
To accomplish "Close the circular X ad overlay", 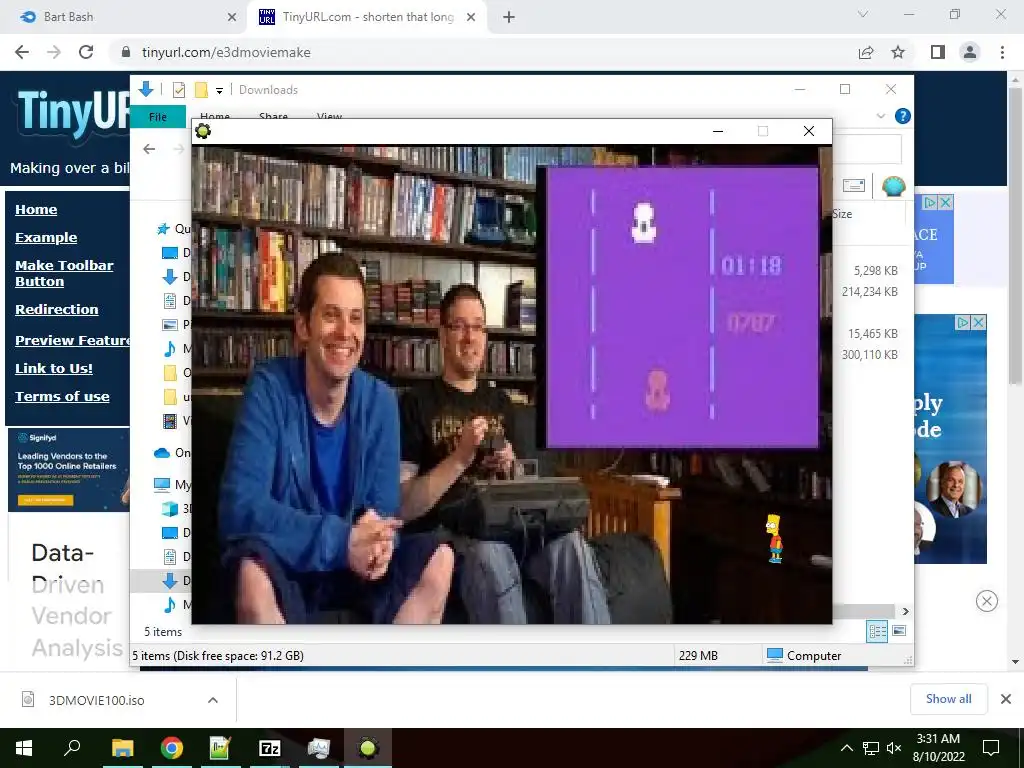I will [987, 601].
